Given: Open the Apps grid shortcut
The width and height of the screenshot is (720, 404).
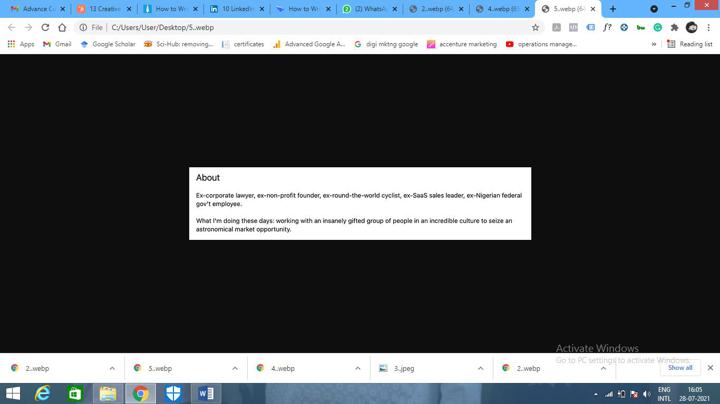Looking at the screenshot, I should (21, 44).
